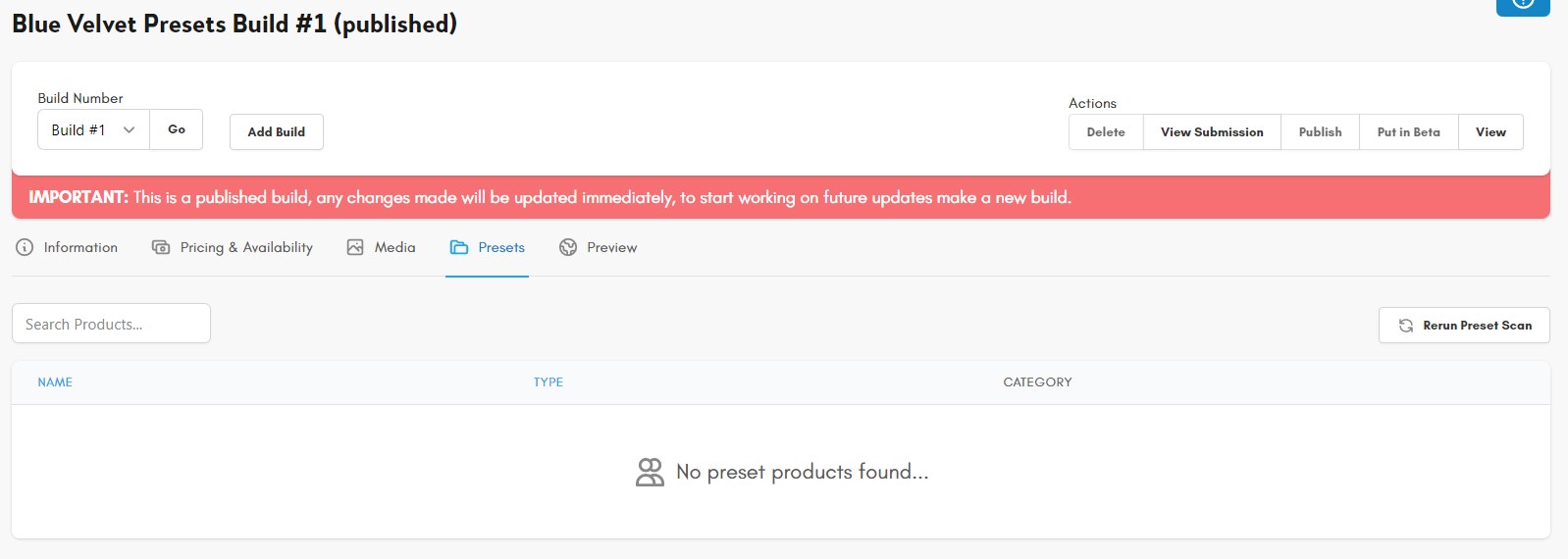This screenshot has height=559, width=1568.
Task: Click the Media tab image icon
Action: point(355,247)
